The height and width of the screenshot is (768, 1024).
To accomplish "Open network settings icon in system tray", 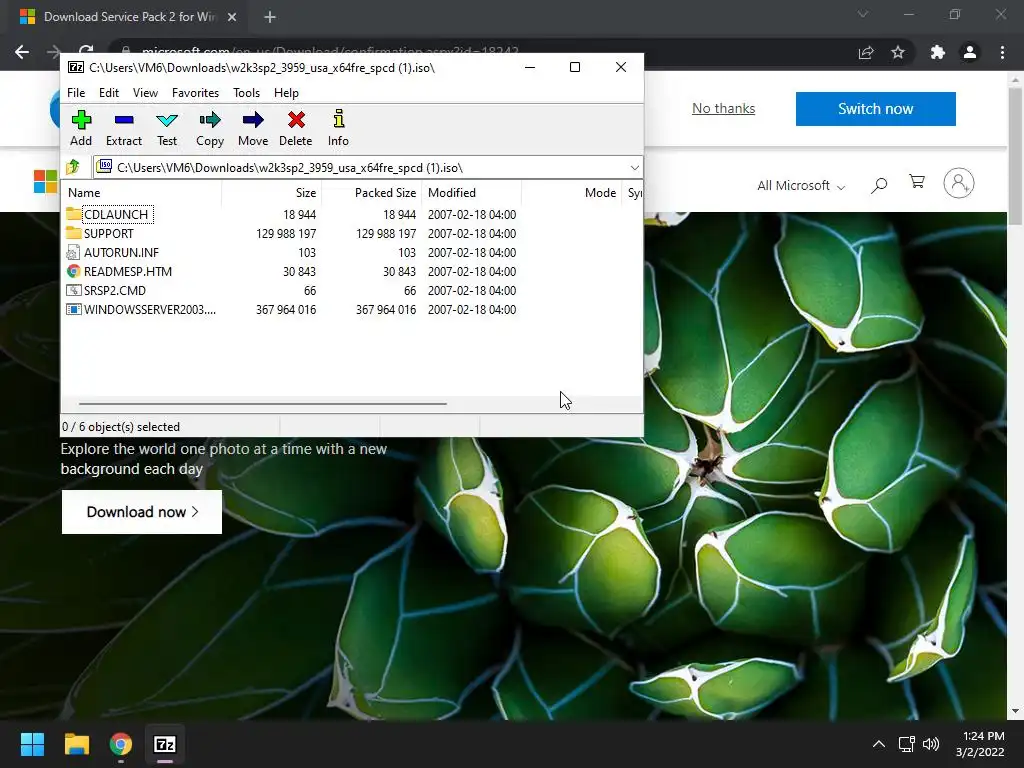I will coord(906,744).
